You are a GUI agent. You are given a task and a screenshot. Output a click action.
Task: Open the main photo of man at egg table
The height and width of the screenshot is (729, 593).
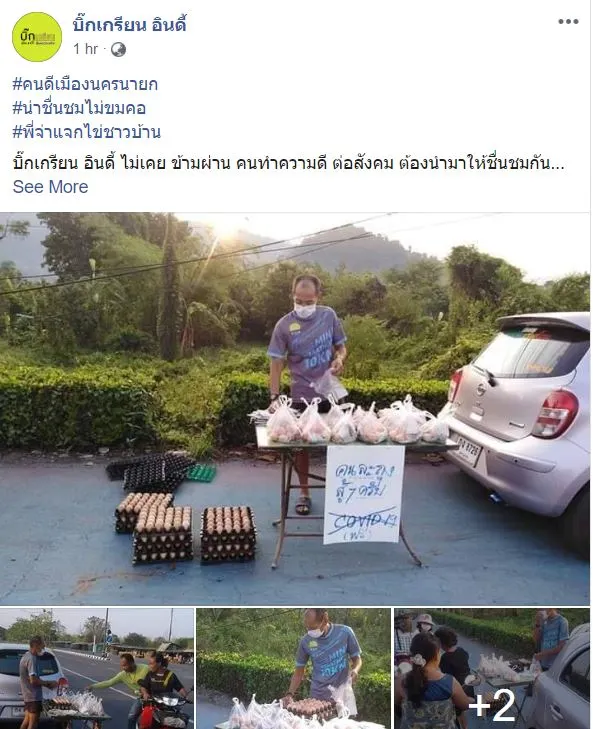coord(295,409)
